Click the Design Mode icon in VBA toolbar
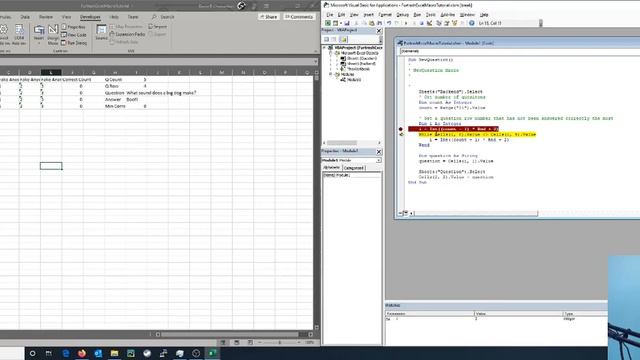Image resolution: width=640 pixels, height=360 pixels. (429, 23)
